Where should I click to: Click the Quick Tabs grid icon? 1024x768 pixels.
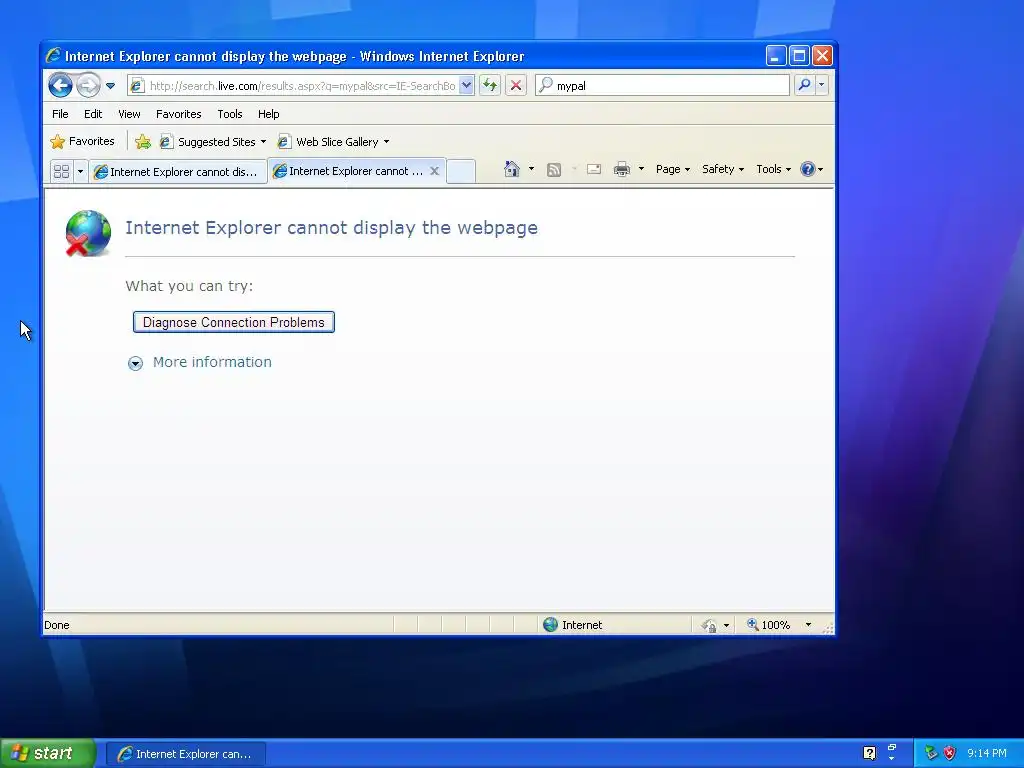pos(61,172)
